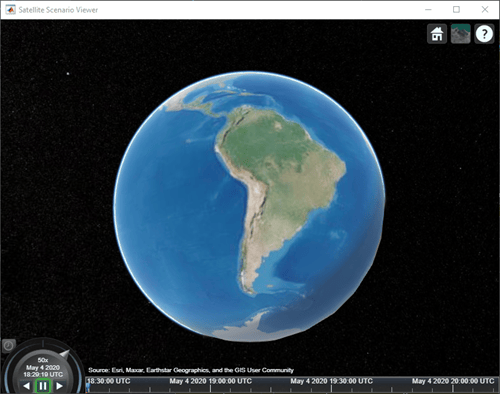
Task: Click the clock icon for current time
Action: 9,346
